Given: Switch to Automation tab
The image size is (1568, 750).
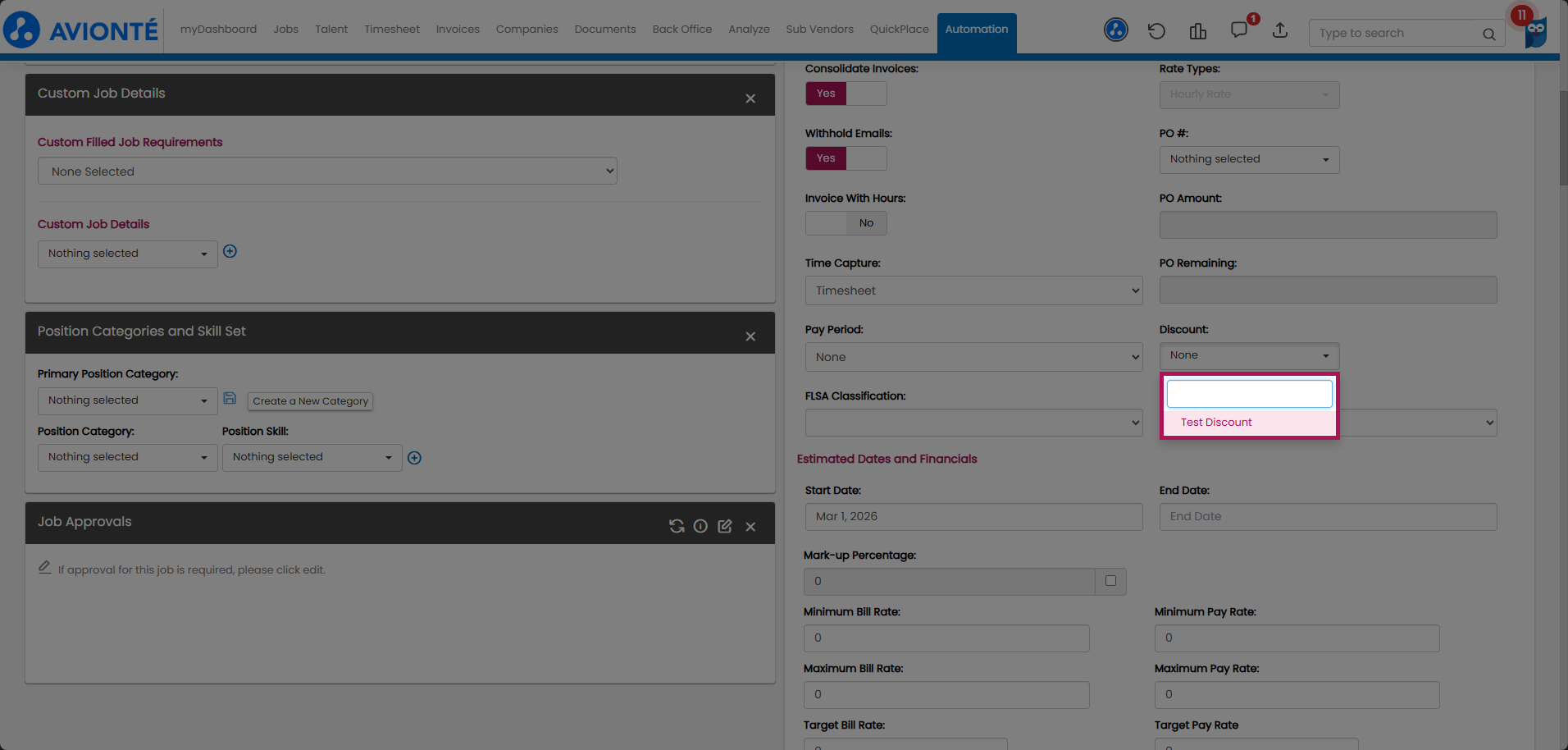Looking at the screenshot, I should pyautogui.click(x=977, y=31).
